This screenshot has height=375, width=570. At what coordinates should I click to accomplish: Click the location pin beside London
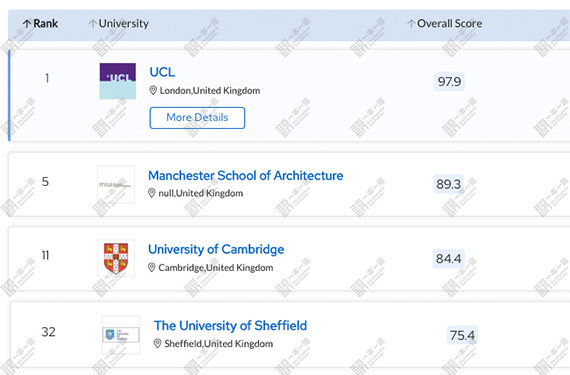click(x=153, y=90)
